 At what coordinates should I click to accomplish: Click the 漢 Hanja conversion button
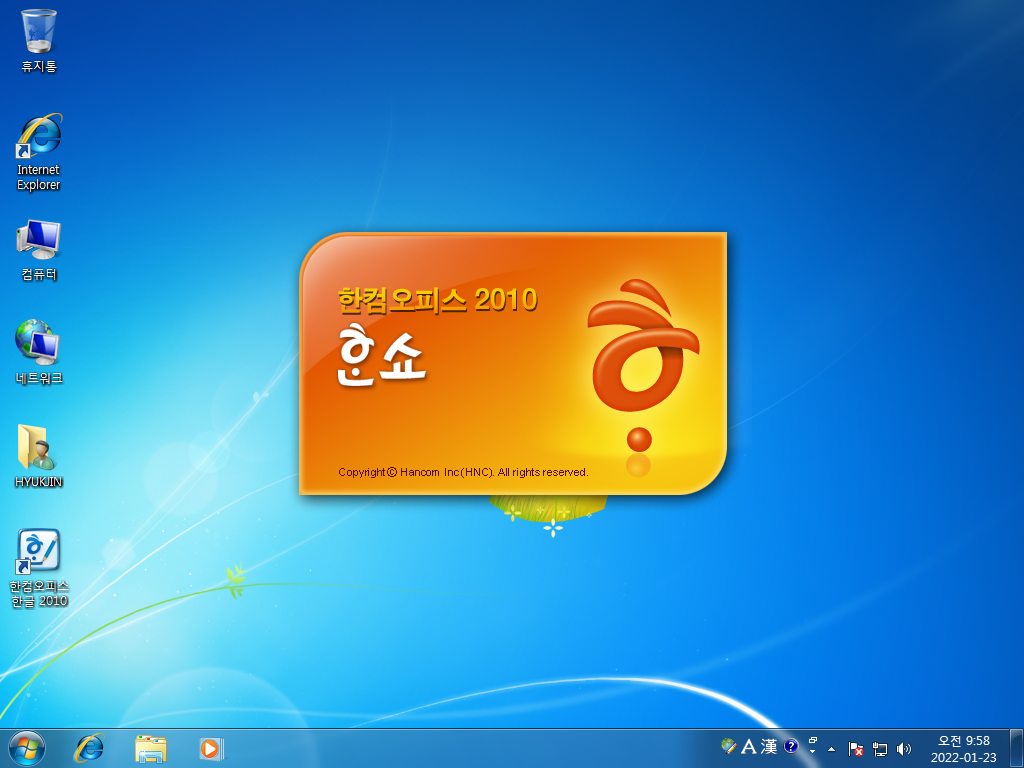pyautogui.click(x=769, y=746)
